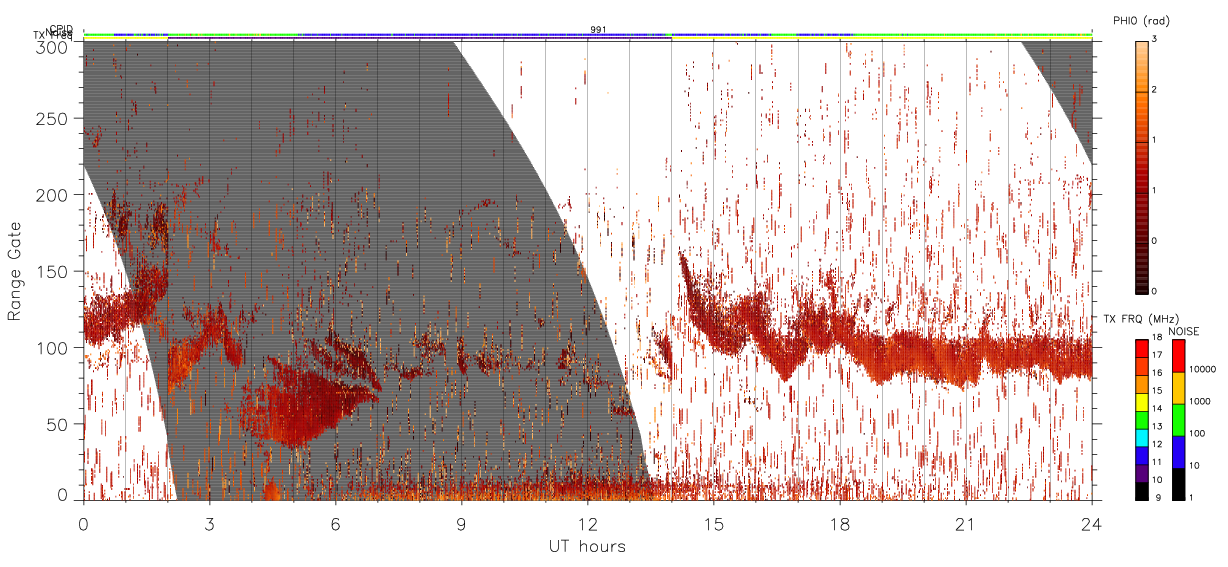This screenshot has width=1228, height=567.
Task: Click the '1000' NOISE legend label
Action: pos(1200,401)
